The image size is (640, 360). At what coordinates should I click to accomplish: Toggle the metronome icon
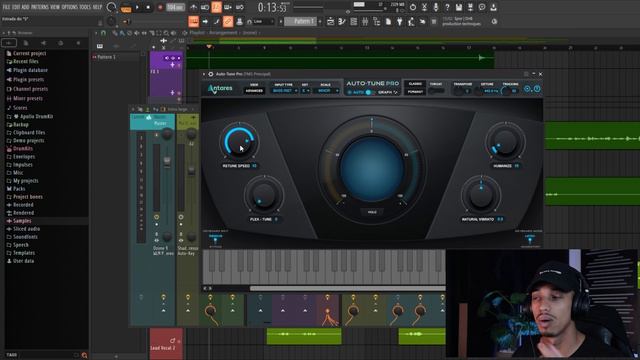tap(193, 7)
